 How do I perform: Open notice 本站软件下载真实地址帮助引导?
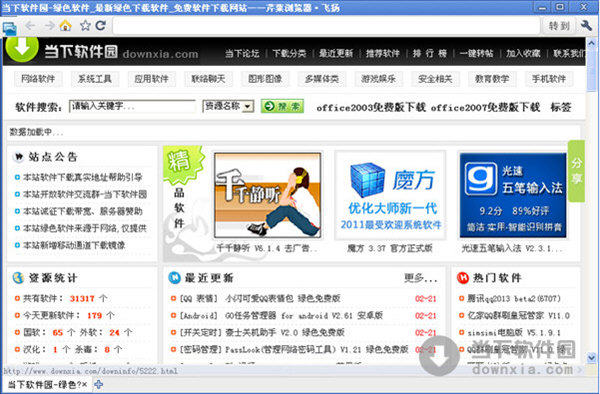(x=83, y=177)
